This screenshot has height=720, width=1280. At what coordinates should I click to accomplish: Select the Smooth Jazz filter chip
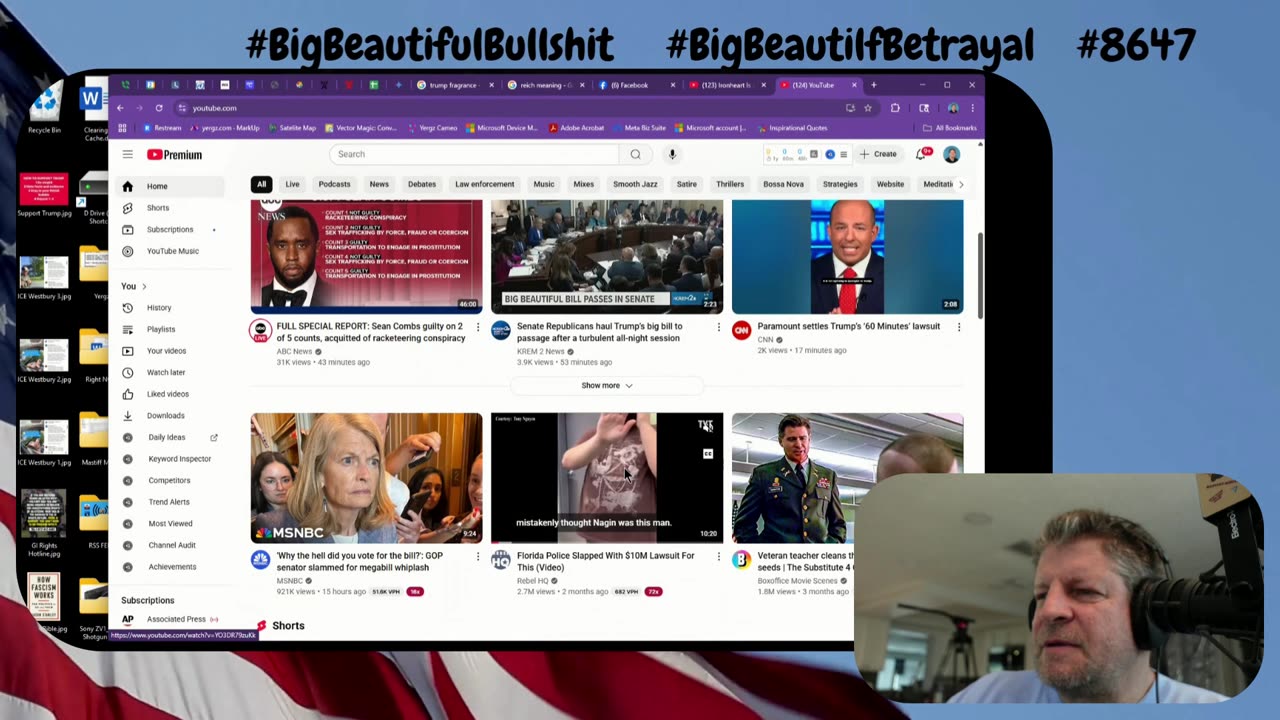click(x=635, y=184)
